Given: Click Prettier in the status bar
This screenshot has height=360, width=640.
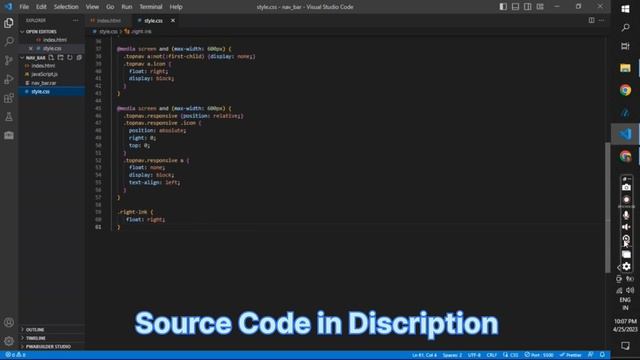Looking at the screenshot, I should pos(571,355).
